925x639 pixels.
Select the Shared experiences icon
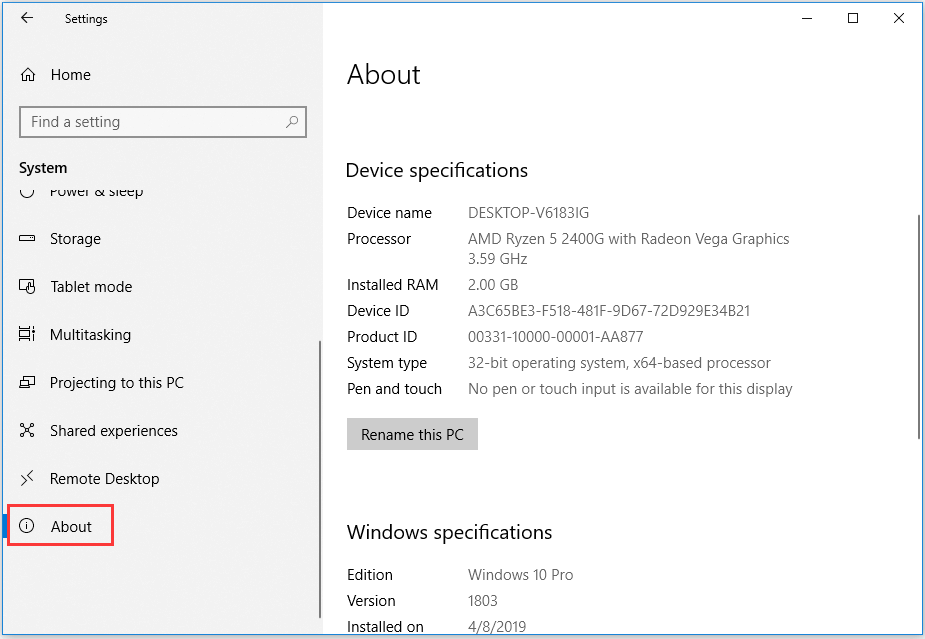pyautogui.click(x=28, y=431)
